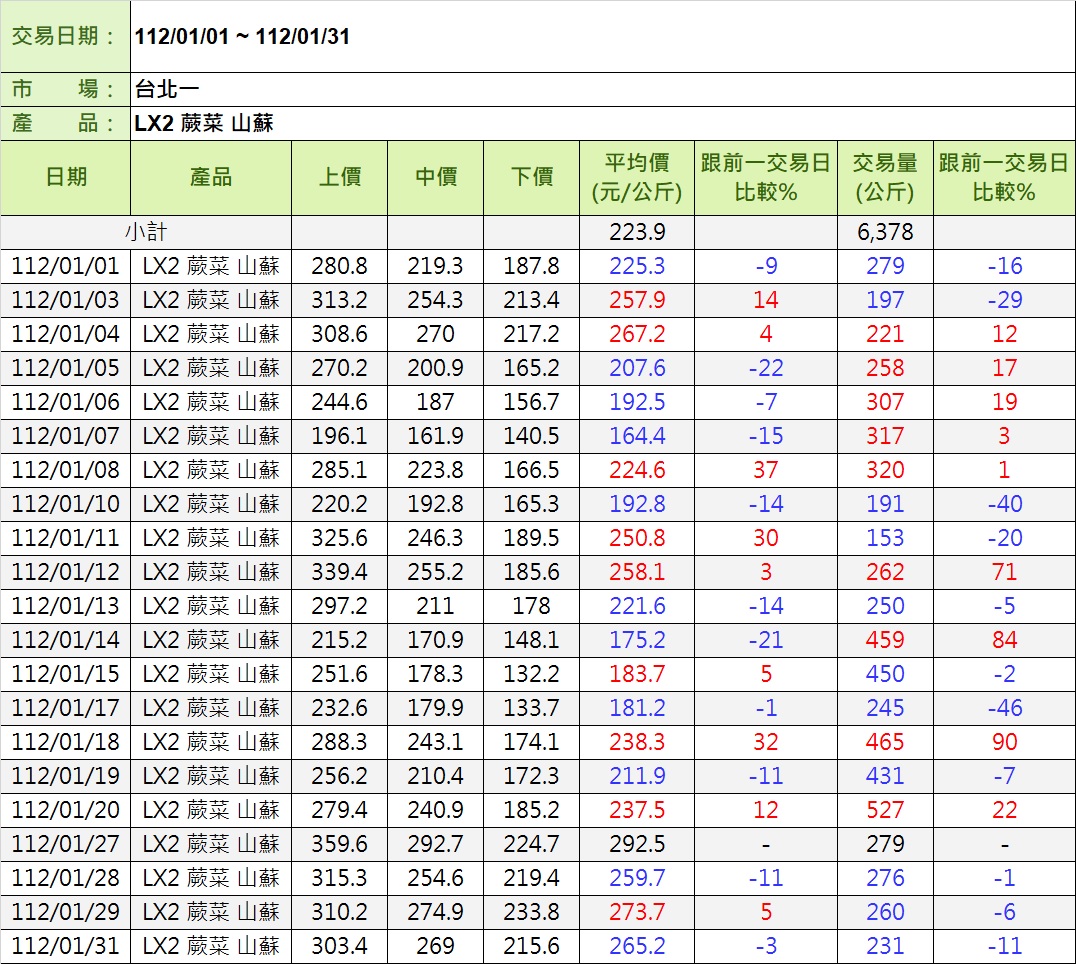Click the 產品 column header
1076x964 pixels.
tap(211, 177)
